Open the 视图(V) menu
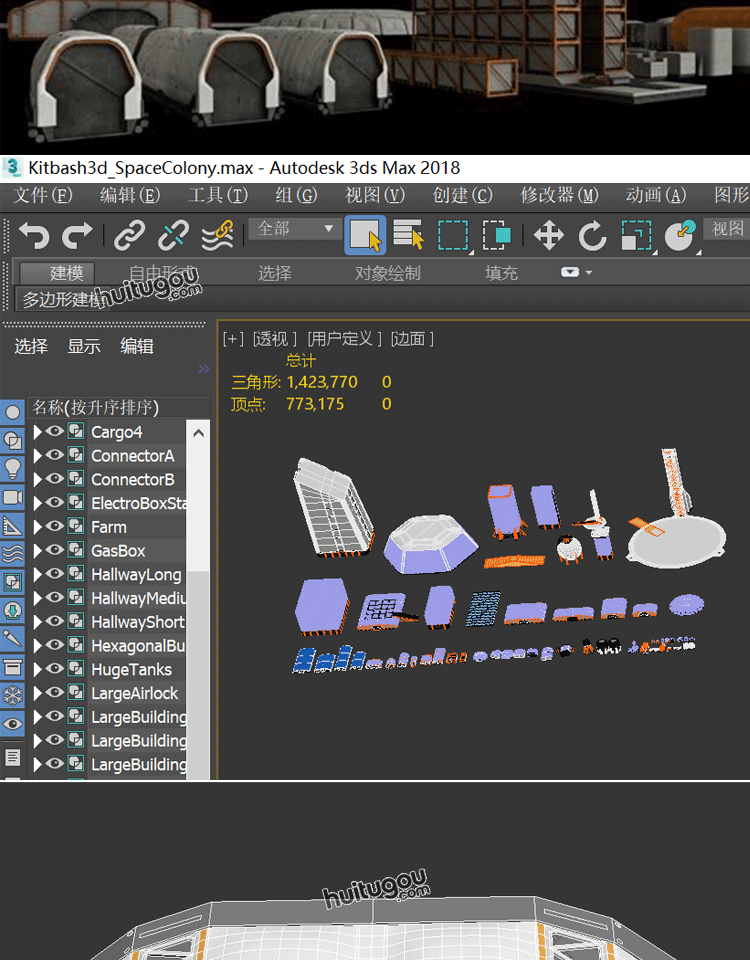Screen dimensions: 750x960 (x=375, y=195)
